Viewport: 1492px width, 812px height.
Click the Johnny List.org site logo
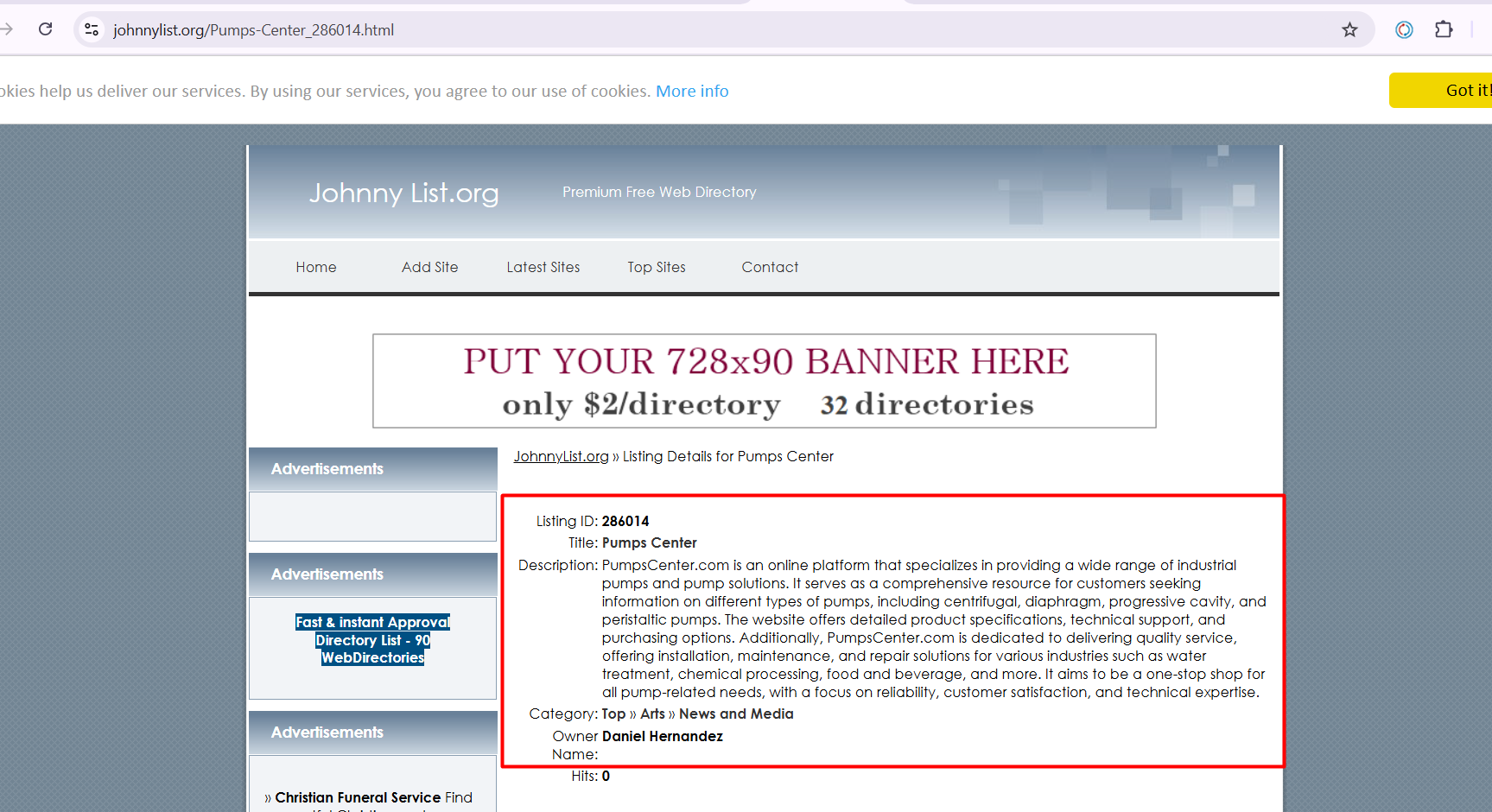(403, 193)
